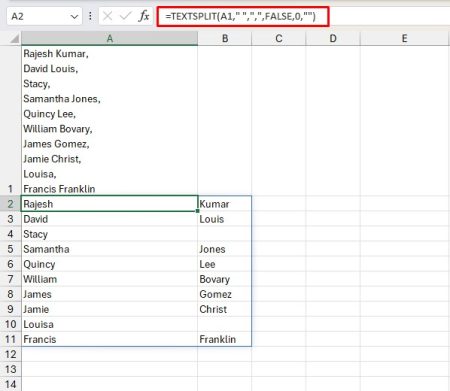
Task: Click the cell containing Stacy in row 4
Action: (109, 234)
